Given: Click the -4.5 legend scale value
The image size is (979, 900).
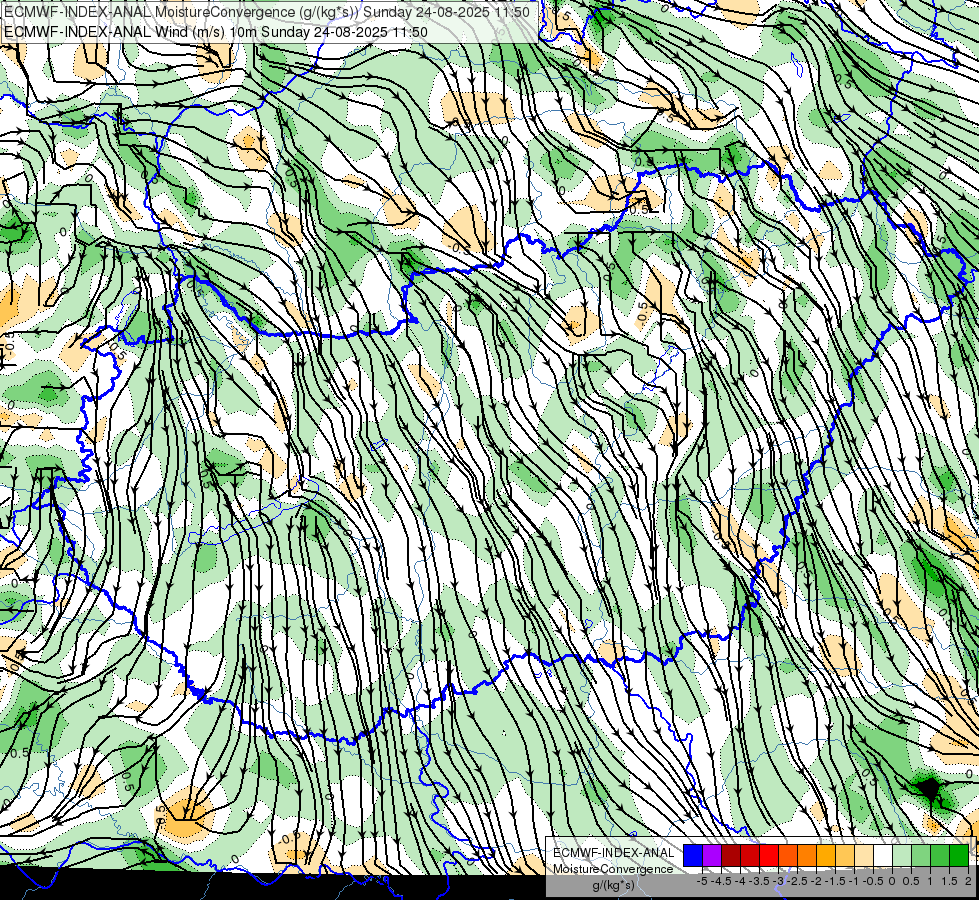Looking at the screenshot, I should tap(720, 881).
